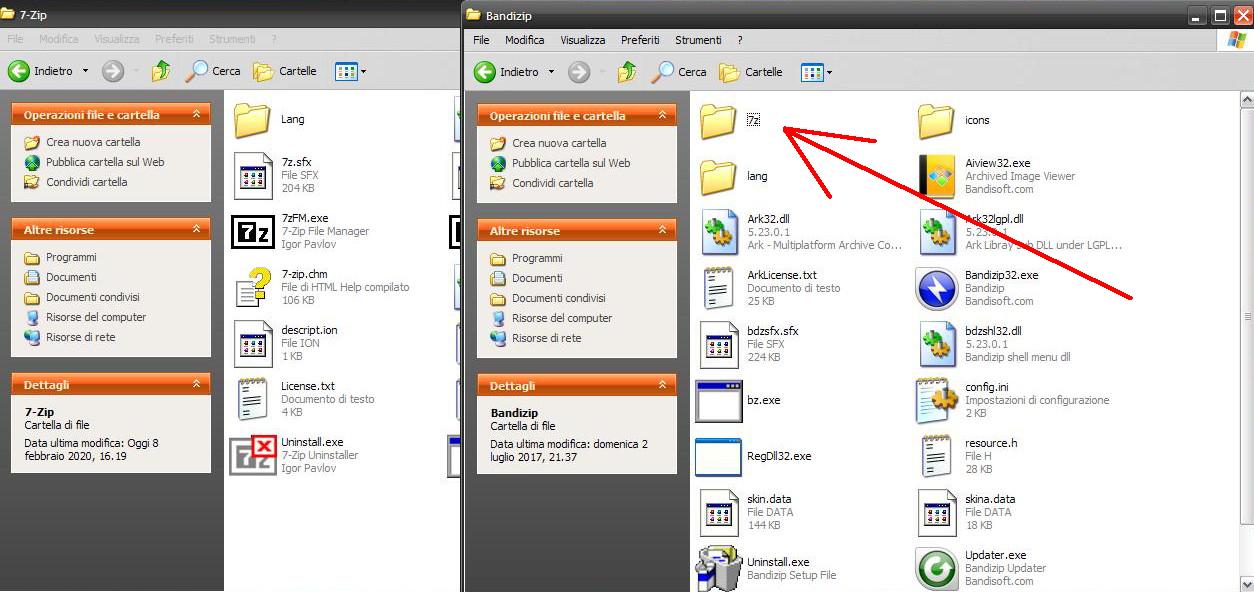This screenshot has height=592, width=1254.
Task: Select License.txt icon in 7-Zip window
Action: pos(252,399)
